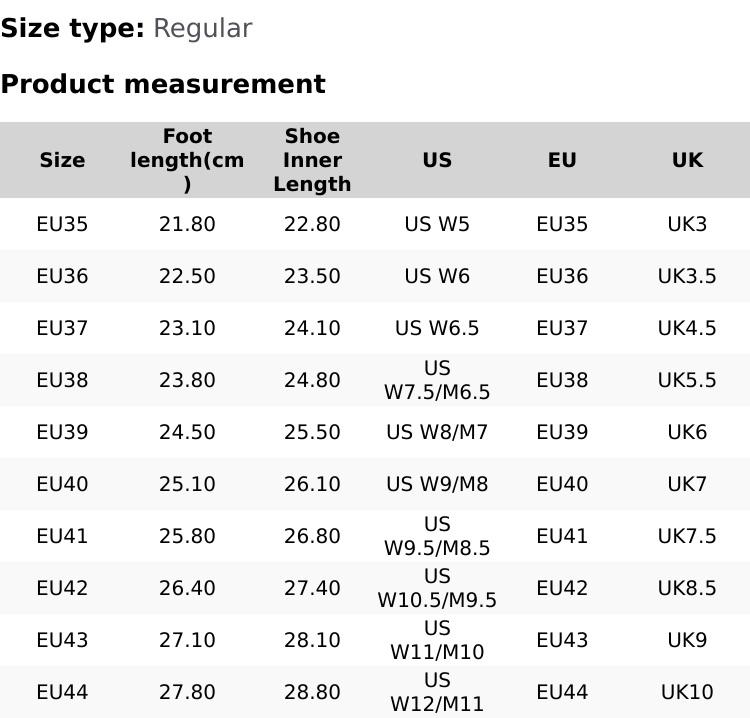Click the "Shoe Inner Length" column header
Image resolution: width=750 pixels, height=718 pixels.
coord(312,160)
